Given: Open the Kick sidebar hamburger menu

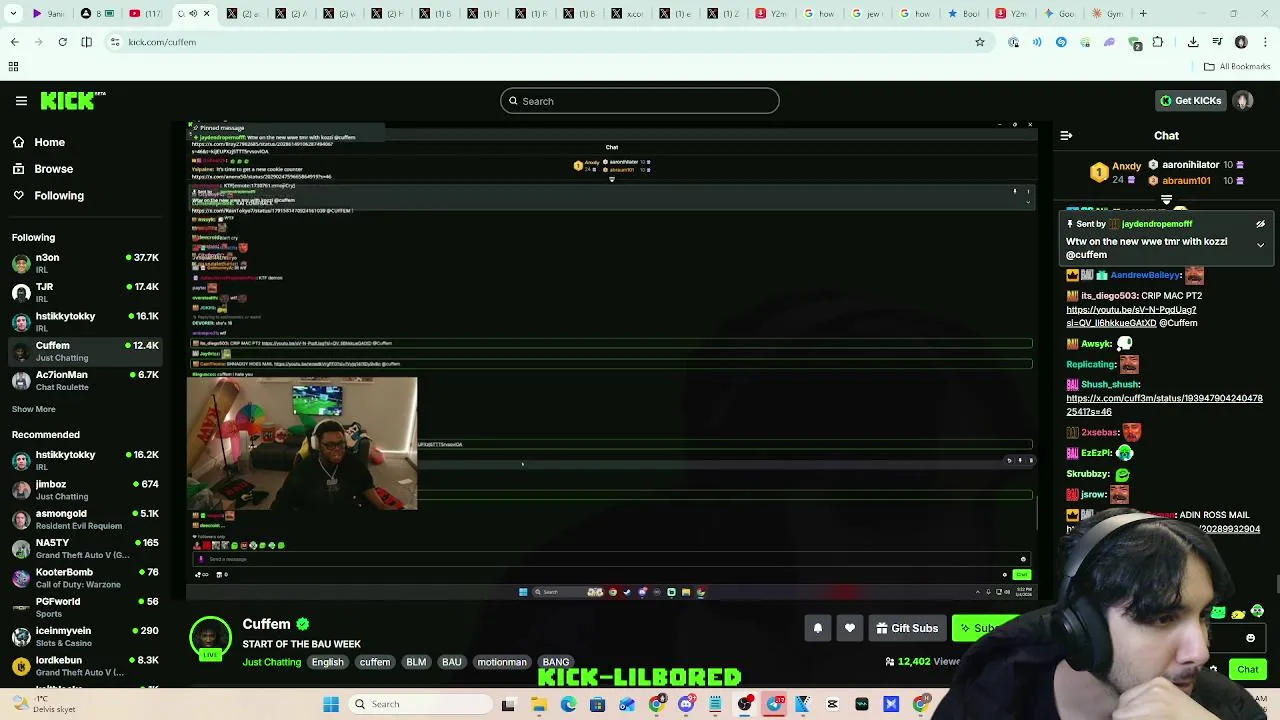Looking at the screenshot, I should (21, 101).
